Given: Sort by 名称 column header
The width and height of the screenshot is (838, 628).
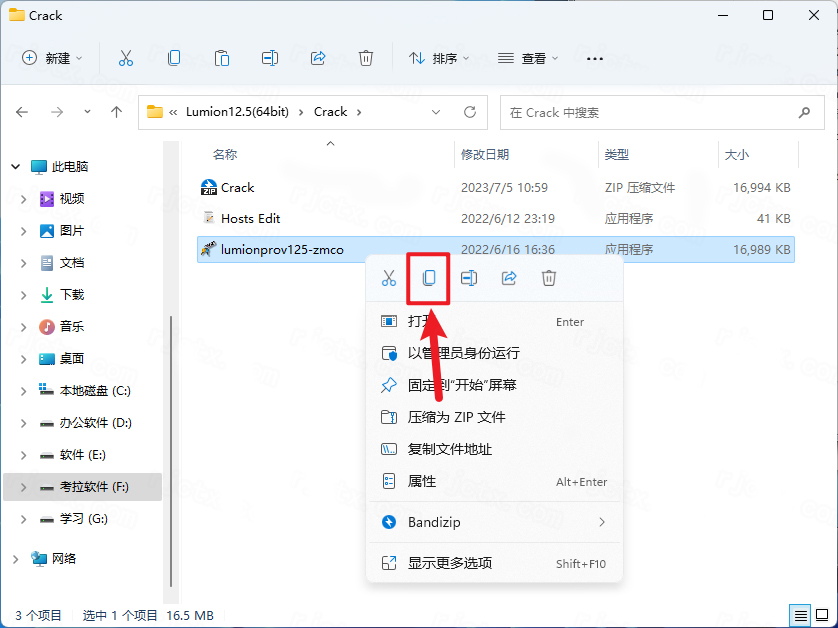Looking at the screenshot, I should point(225,155).
